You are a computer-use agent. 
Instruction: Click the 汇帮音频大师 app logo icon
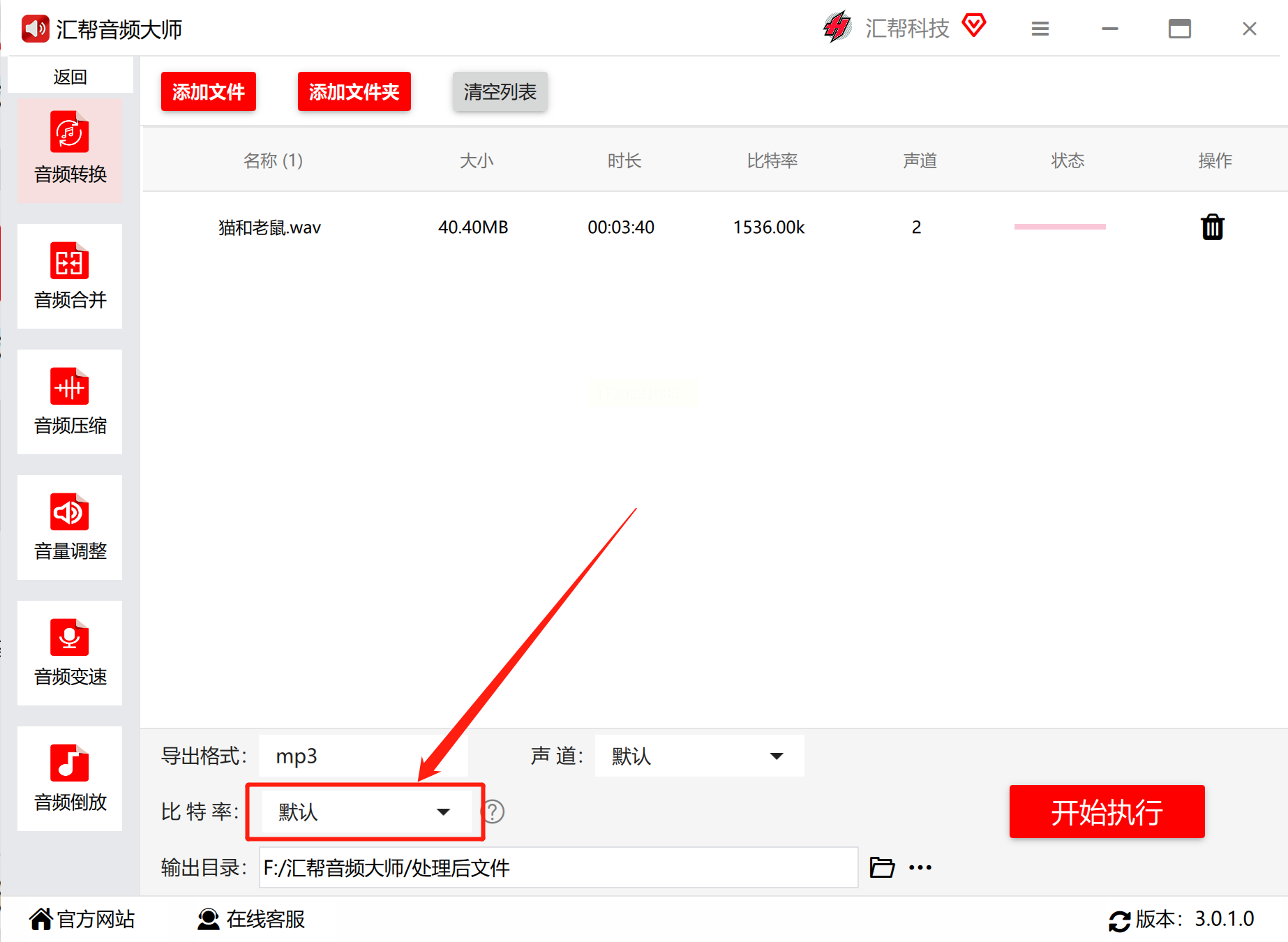(35, 29)
